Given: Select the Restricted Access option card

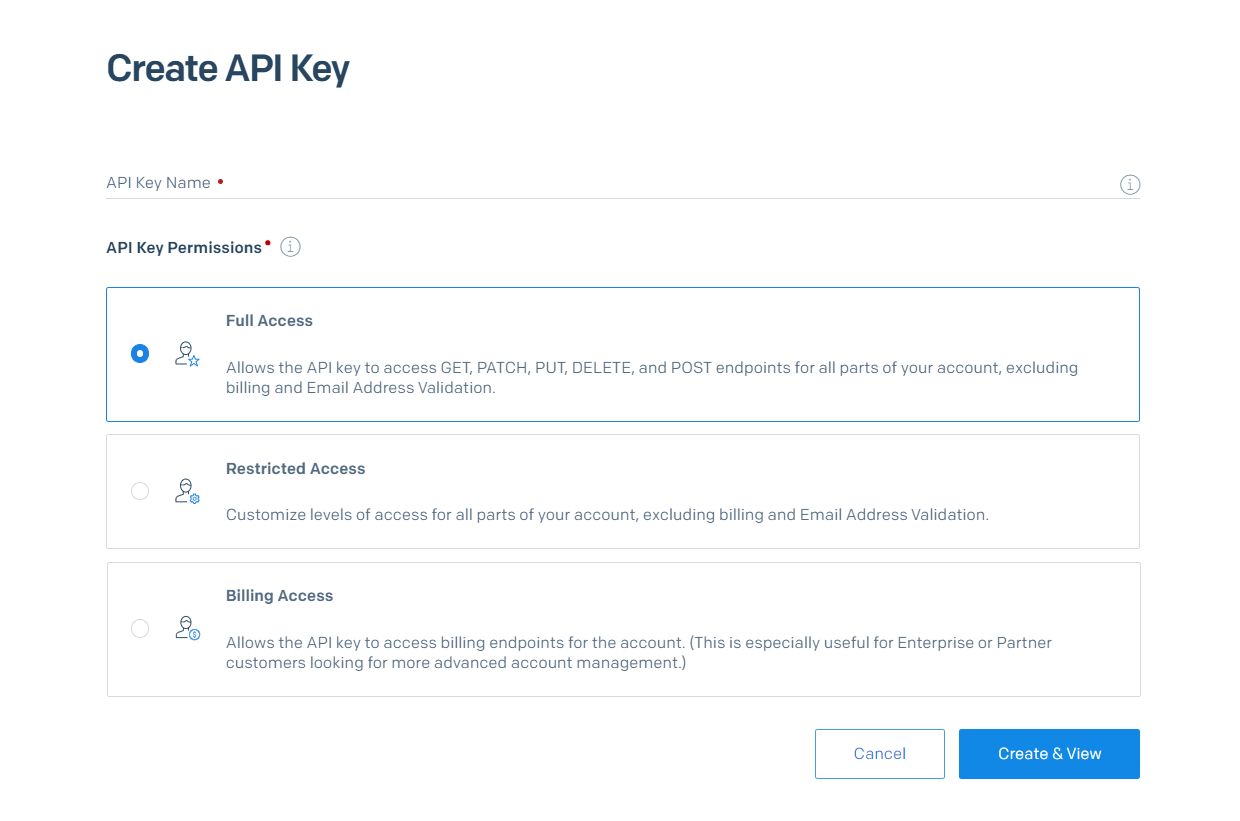Looking at the screenshot, I should (x=622, y=491).
